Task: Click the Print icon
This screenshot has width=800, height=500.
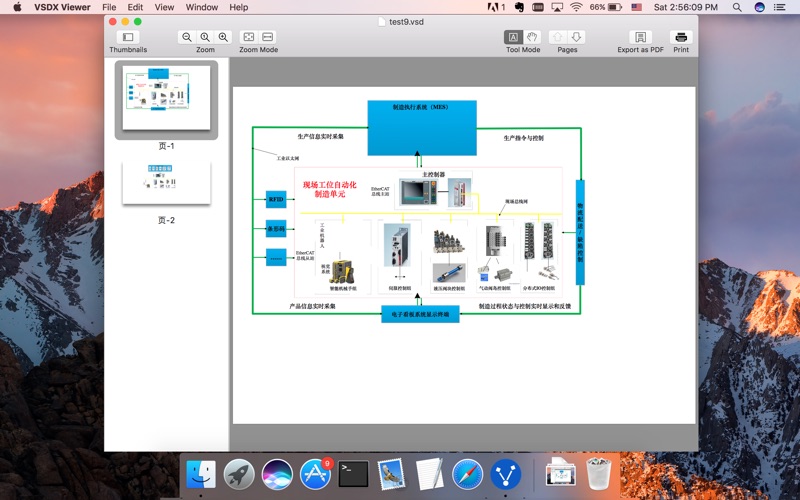Action: [x=681, y=37]
